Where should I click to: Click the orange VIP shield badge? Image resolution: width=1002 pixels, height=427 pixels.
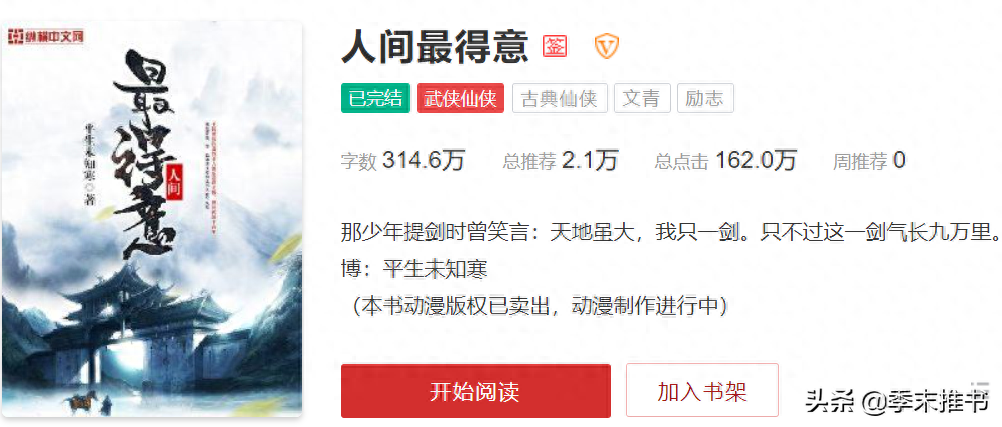point(606,46)
